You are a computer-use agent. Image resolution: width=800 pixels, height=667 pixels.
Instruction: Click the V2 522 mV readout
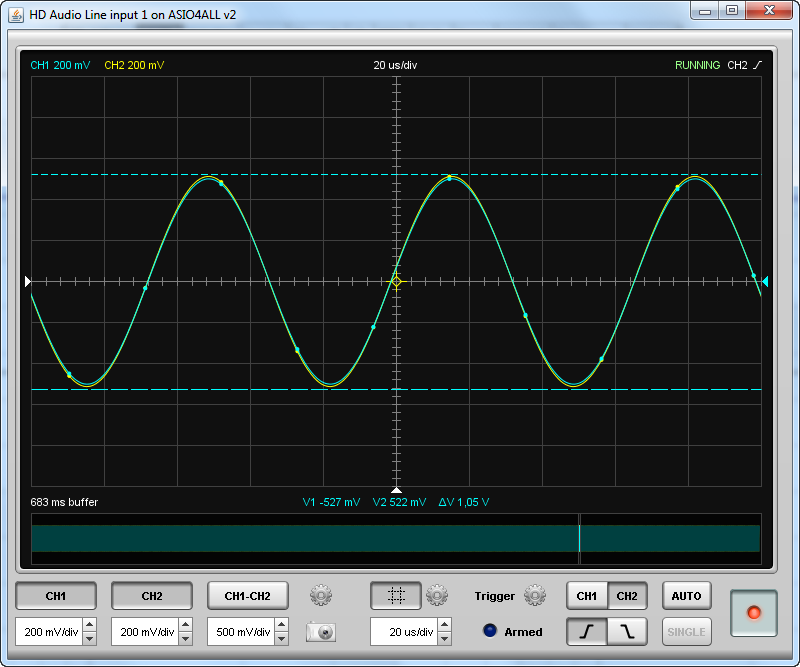(x=399, y=502)
